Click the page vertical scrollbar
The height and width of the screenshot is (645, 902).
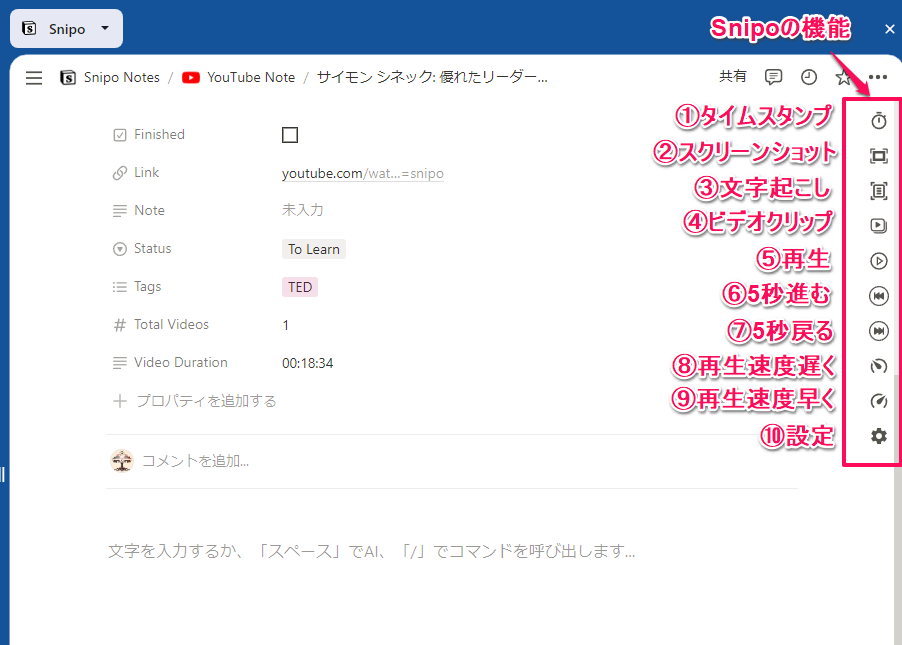pyautogui.click(x=897, y=420)
